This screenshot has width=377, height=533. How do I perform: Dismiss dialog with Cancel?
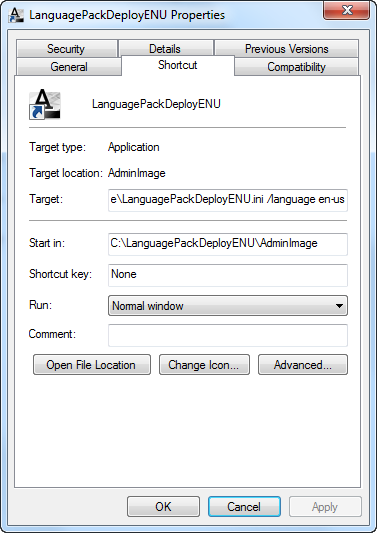[x=244, y=506]
